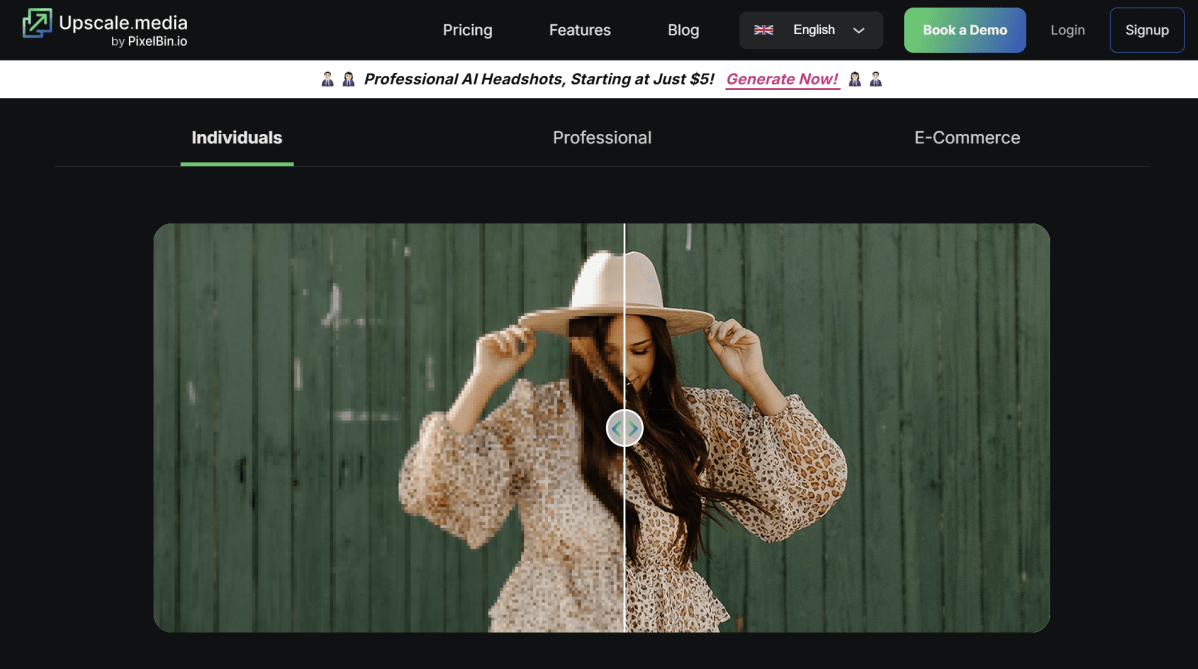1198x669 pixels.
Task: Click the headshot emoji just before the banner text
Action: pos(348,79)
